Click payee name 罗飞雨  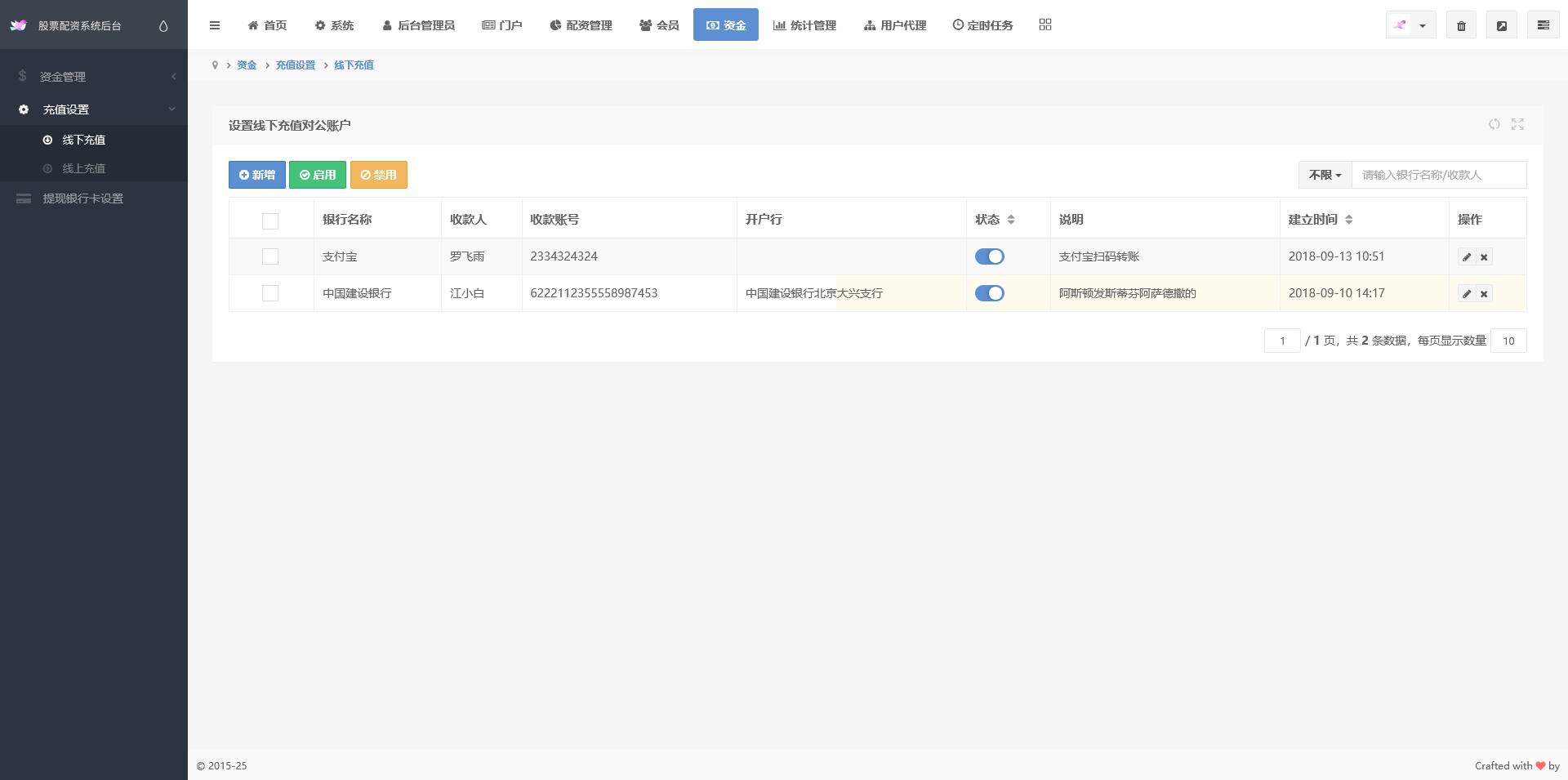point(467,256)
